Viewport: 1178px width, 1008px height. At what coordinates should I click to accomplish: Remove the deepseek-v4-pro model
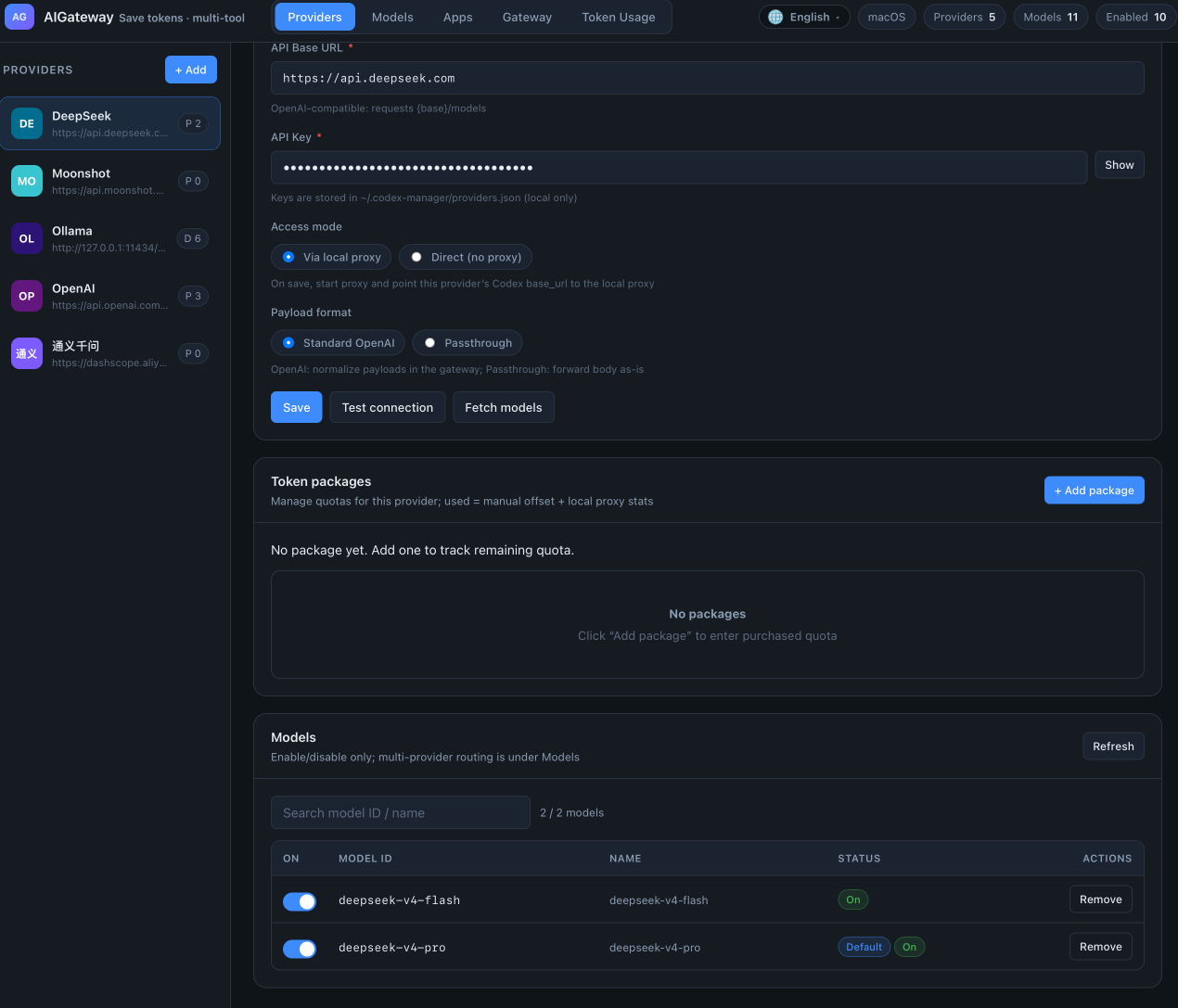(x=1101, y=947)
